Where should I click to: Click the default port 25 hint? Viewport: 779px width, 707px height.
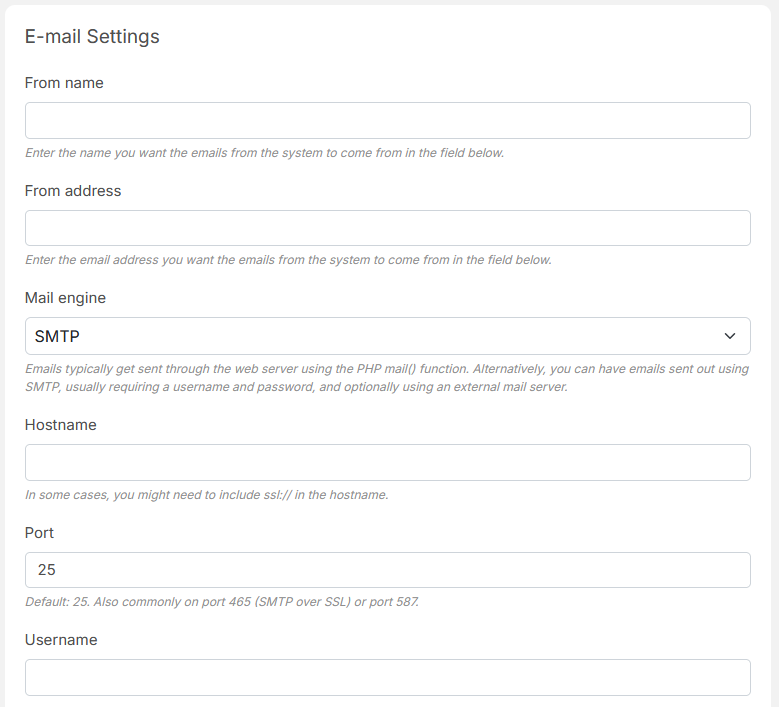click(x=221, y=602)
